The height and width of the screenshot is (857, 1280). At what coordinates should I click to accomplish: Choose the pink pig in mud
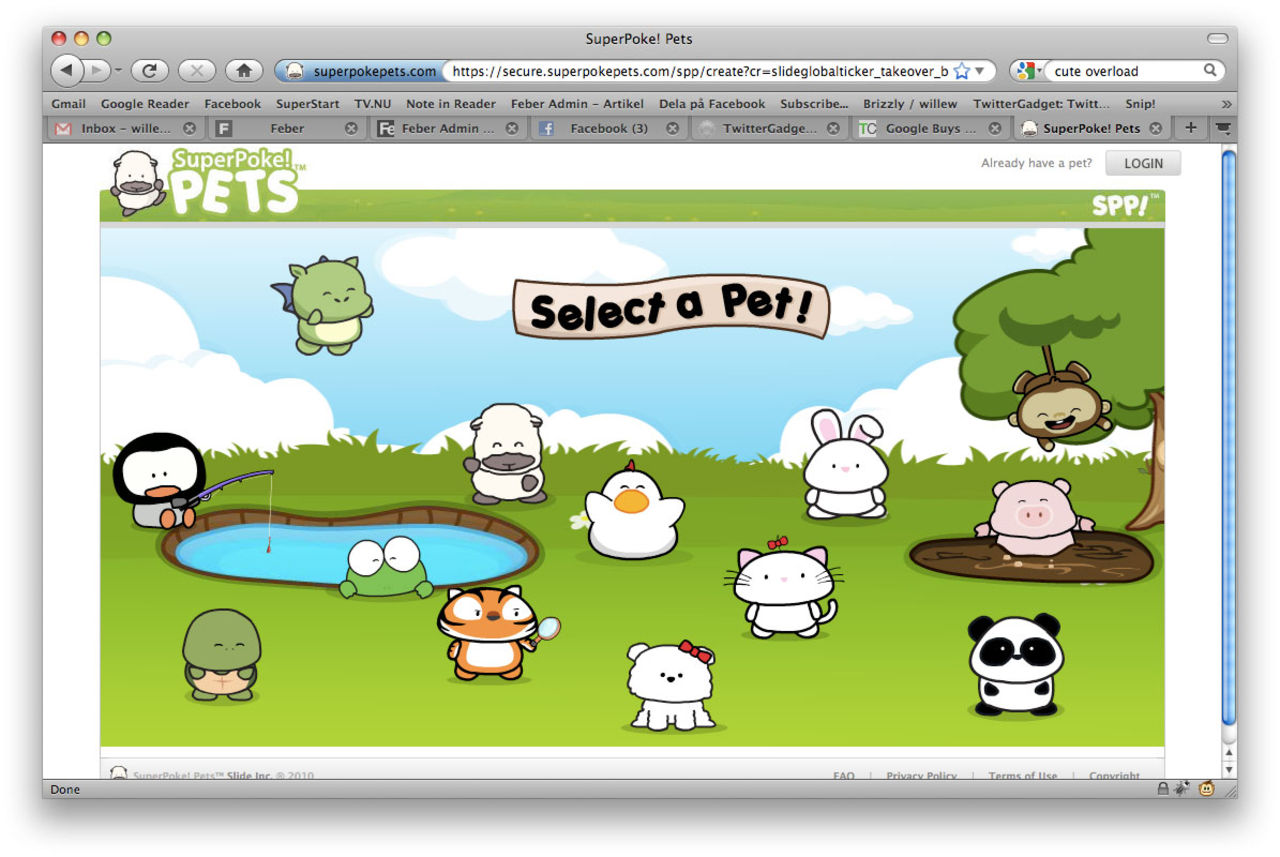[x=1033, y=517]
